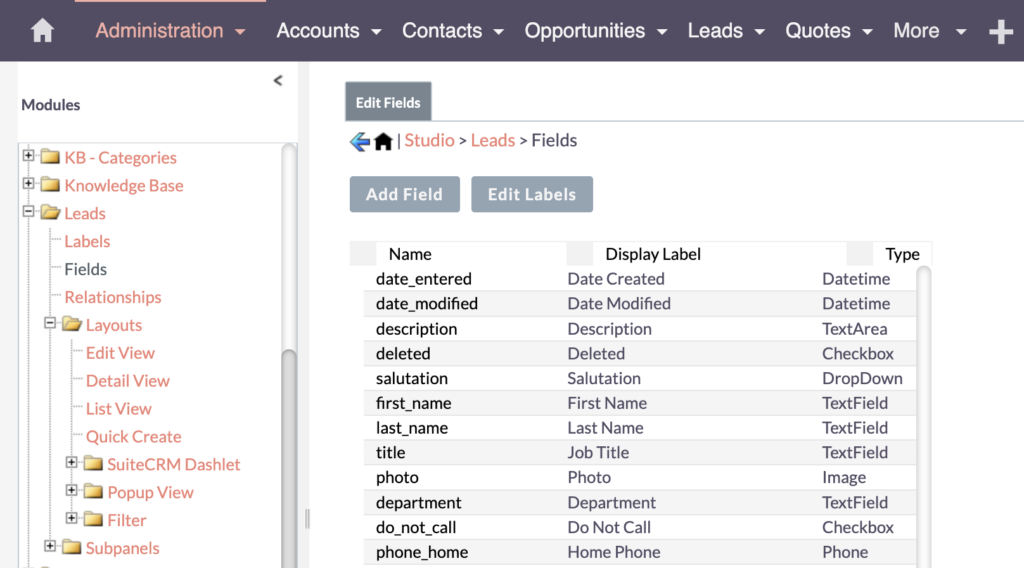Open the description field
Viewport: 1024px width, 568px height.
click(x=416, y=328)
